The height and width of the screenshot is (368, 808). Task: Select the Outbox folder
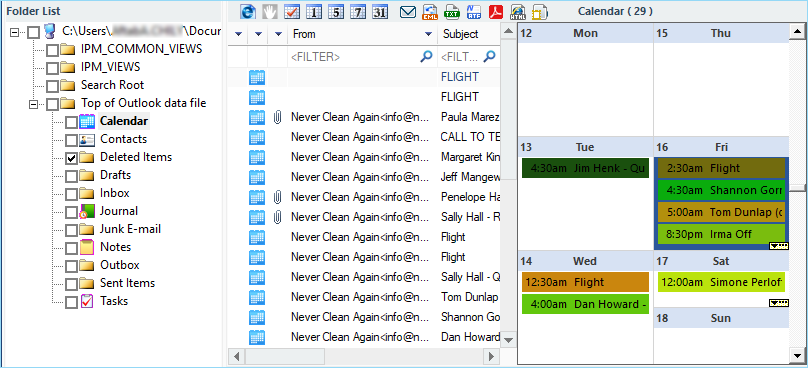[120, 265]
